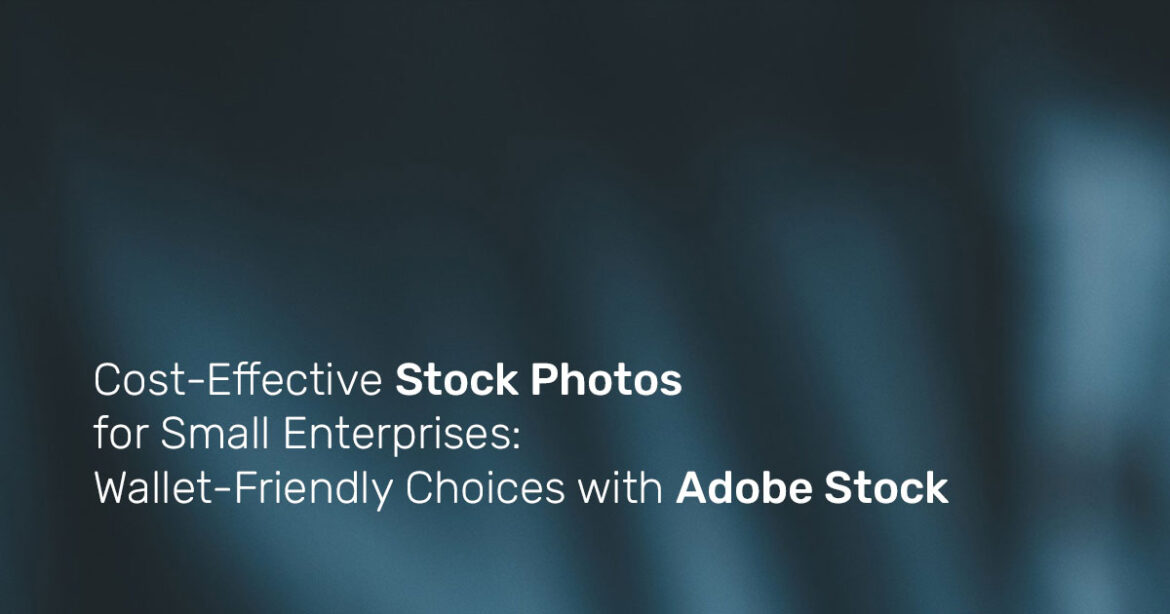Click the bold word "Adobe"
The height and width of the screenshot is (614, 1170).
[x=744, y=489]
